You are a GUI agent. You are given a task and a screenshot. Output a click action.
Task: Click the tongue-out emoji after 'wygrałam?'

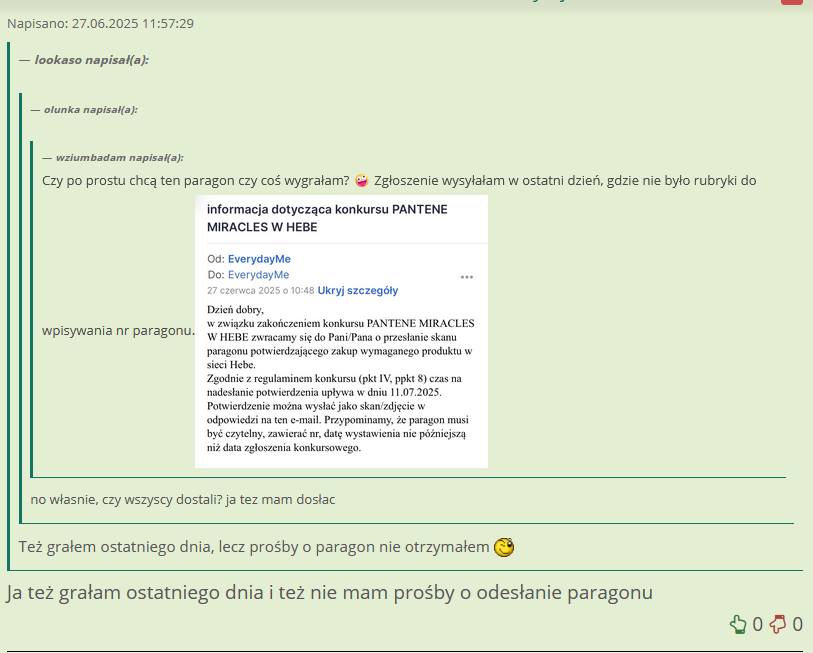click(362, 181)
